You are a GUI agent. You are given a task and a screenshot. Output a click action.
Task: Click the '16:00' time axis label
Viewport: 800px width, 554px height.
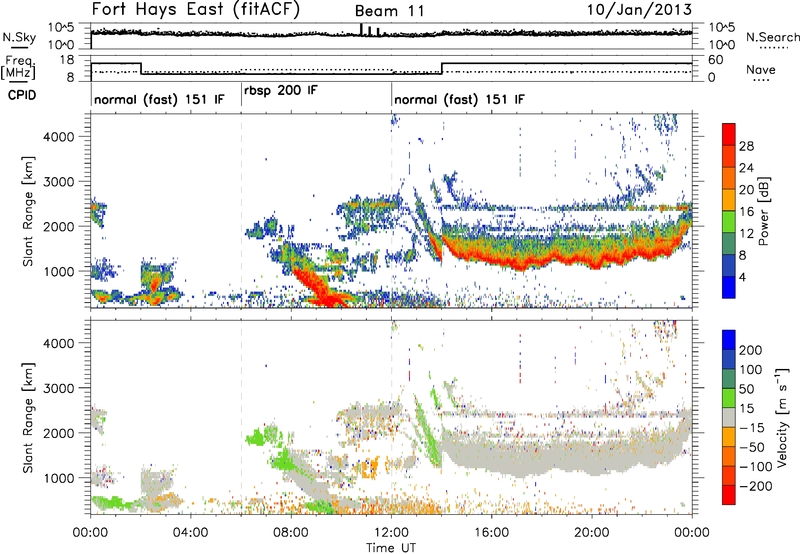pyautogui.click(x=491, y=533)
